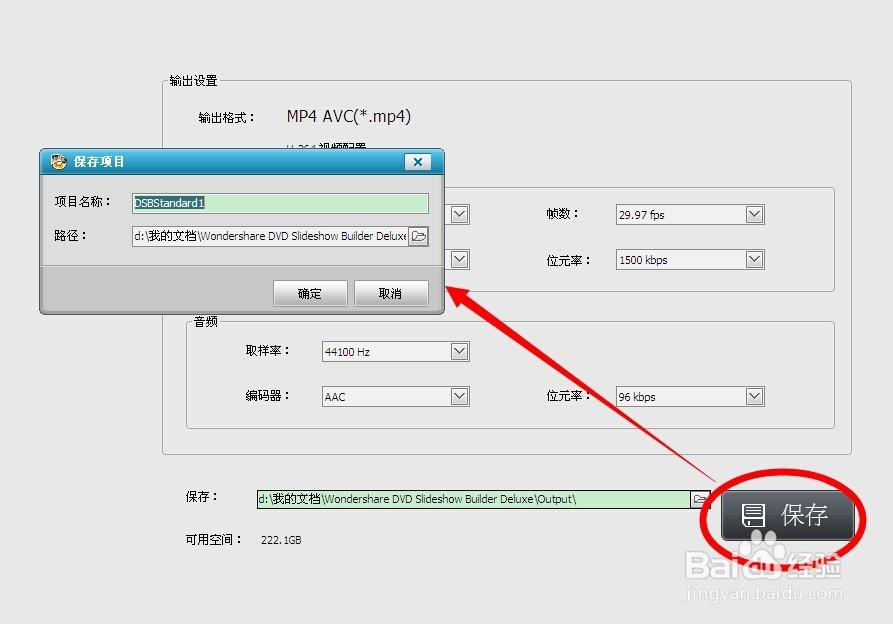
Task: Browse folder icon beside output save path
Action: 700,499
